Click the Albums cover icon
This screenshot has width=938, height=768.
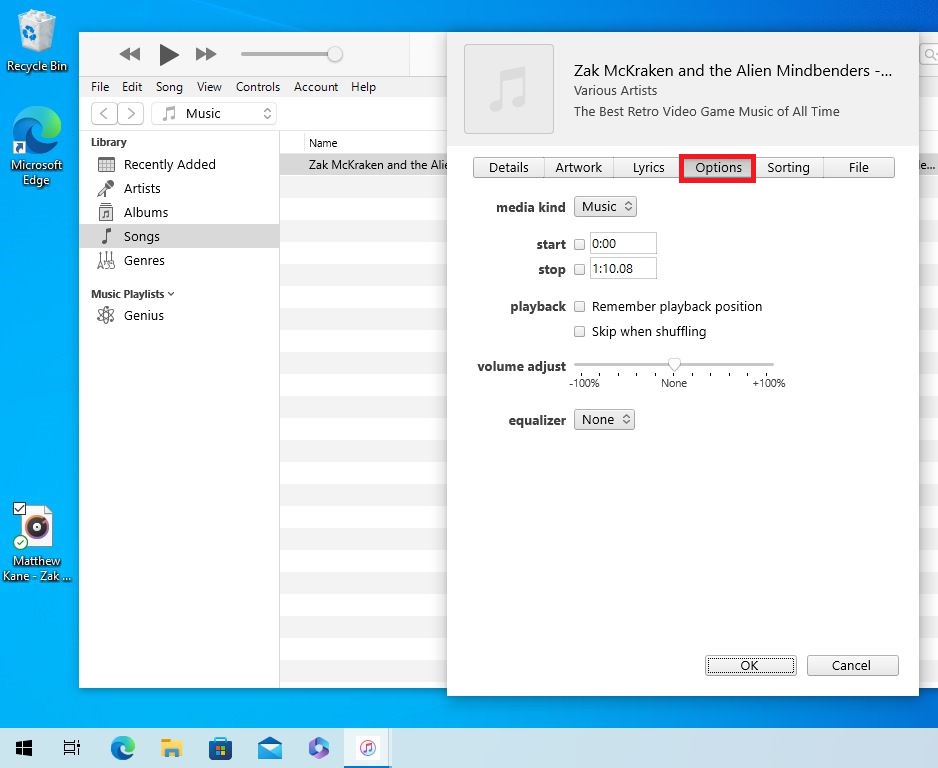click(x=106, y=212)
